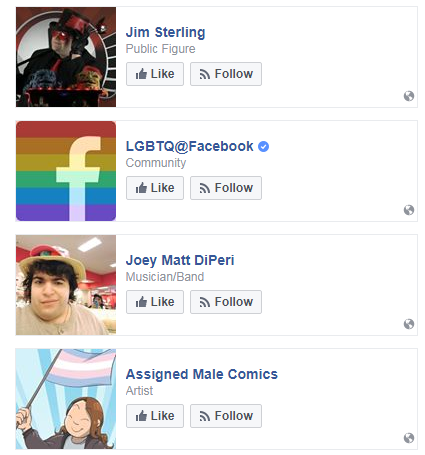Follow the LGBTQ@Facebook community page
Viewport: 425px width, 455px height.
point(226,188)
